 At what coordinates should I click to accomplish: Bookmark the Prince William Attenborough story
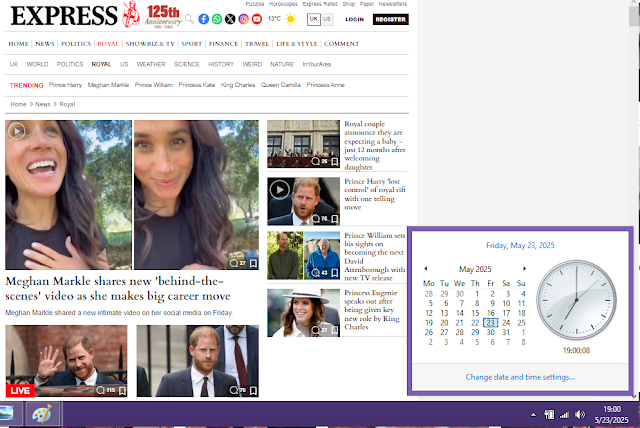335,273
